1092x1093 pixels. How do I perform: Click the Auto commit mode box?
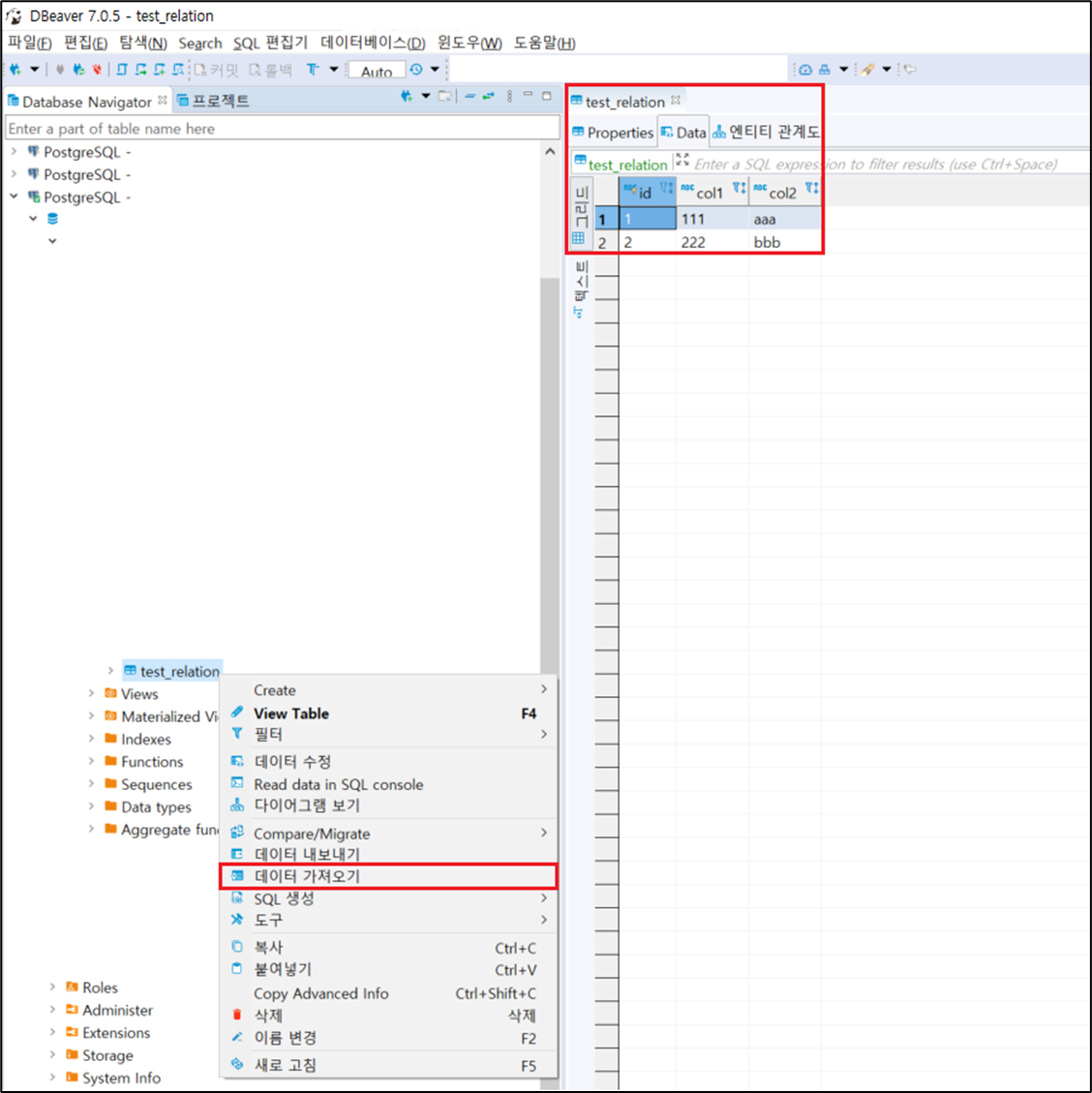tap(377, 71)
